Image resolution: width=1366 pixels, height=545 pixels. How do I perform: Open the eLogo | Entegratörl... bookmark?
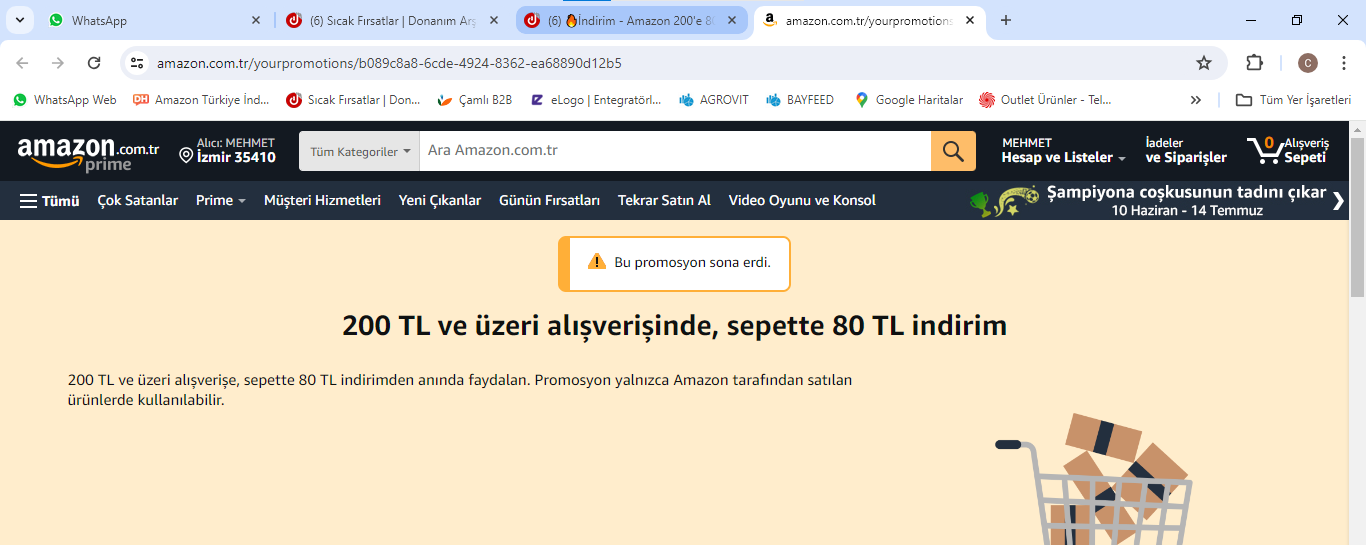(x=596, y=100)
